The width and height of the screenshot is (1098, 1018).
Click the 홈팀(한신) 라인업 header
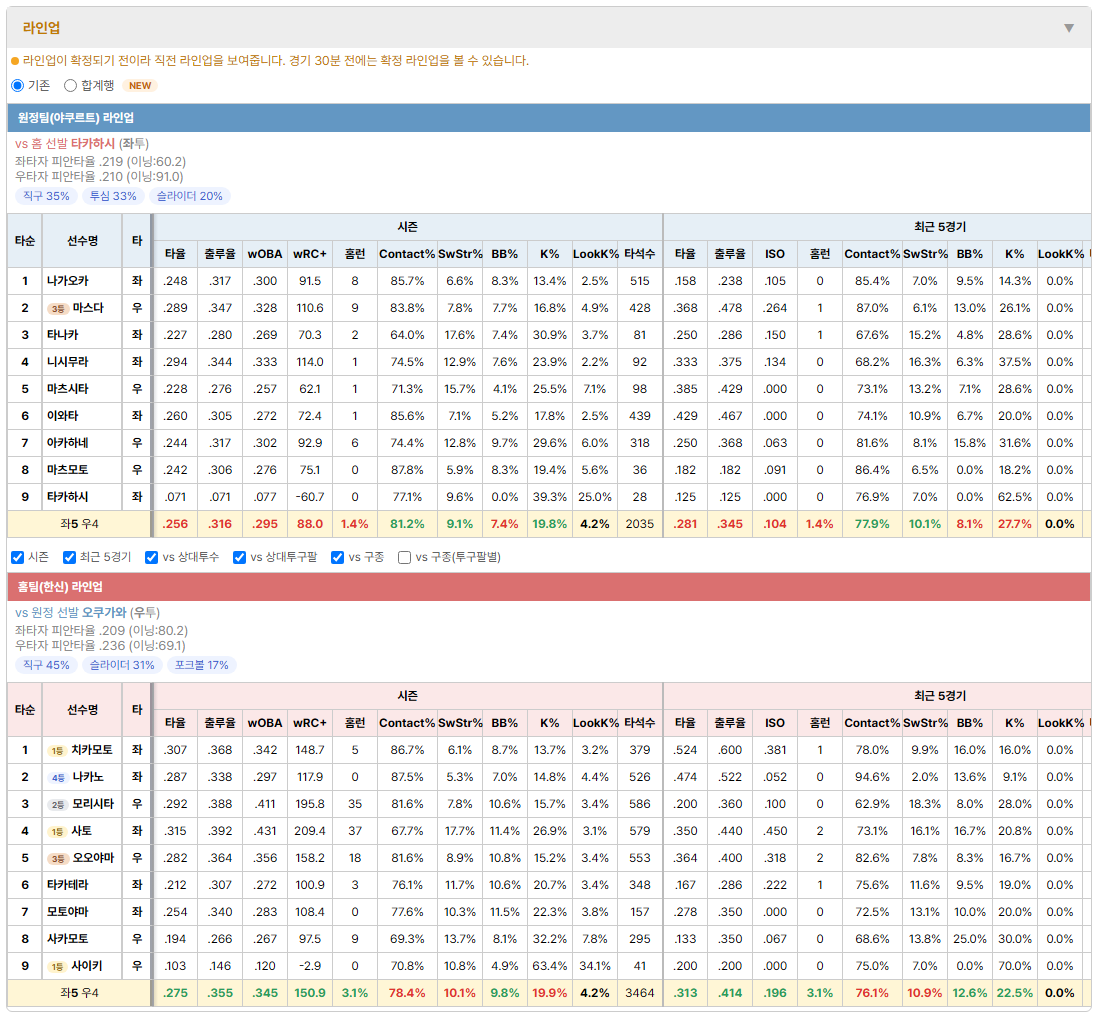click(x=549, y=587)
